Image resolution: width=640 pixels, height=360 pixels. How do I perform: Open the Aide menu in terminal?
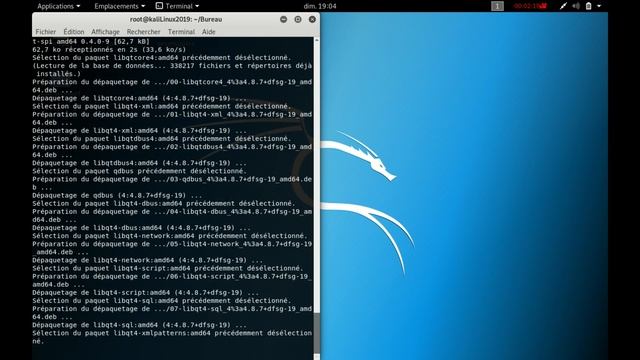click(209, 31)
